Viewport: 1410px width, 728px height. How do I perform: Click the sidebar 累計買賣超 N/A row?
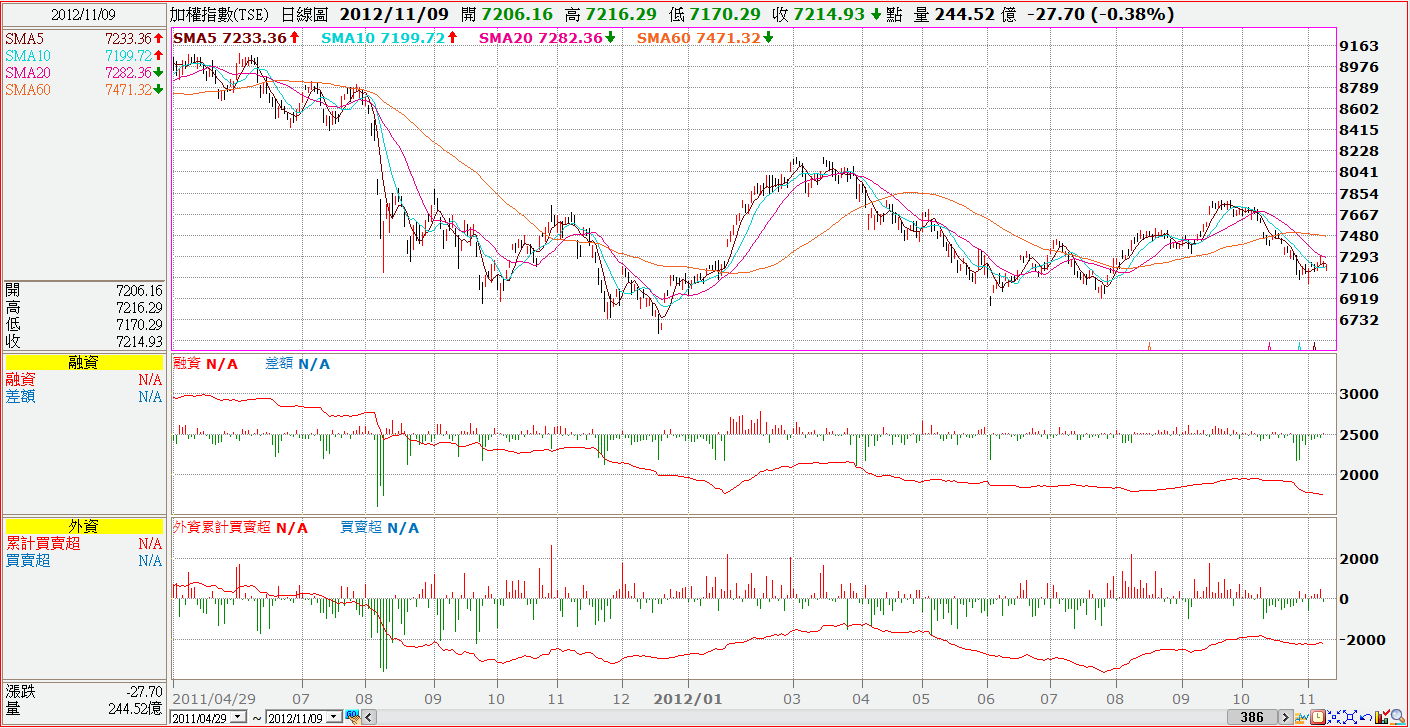coord(83,543)
